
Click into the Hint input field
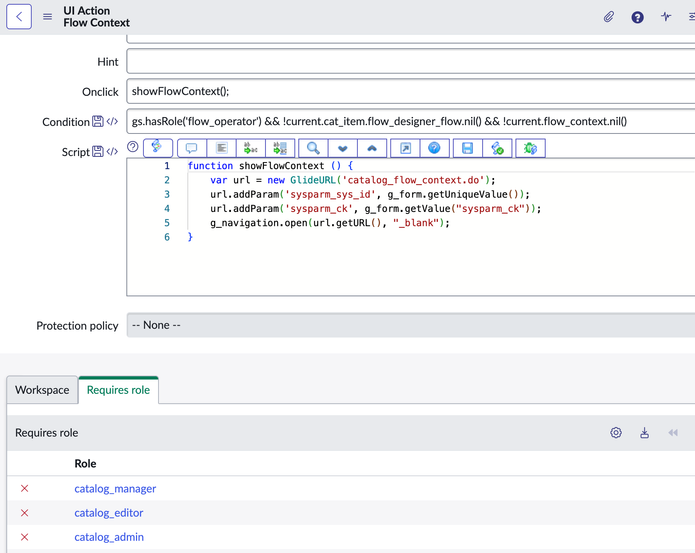coord(410,61)
